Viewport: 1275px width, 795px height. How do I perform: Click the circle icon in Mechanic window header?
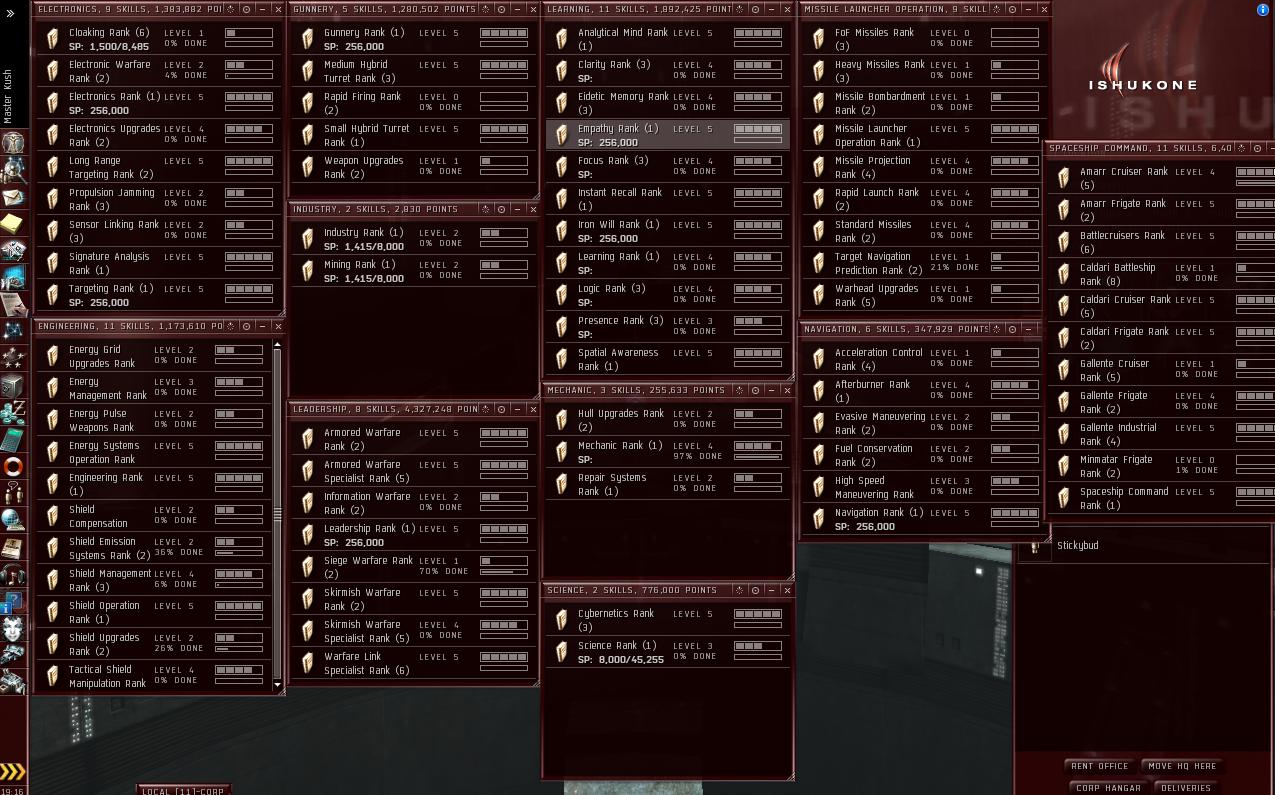(755, 390)
